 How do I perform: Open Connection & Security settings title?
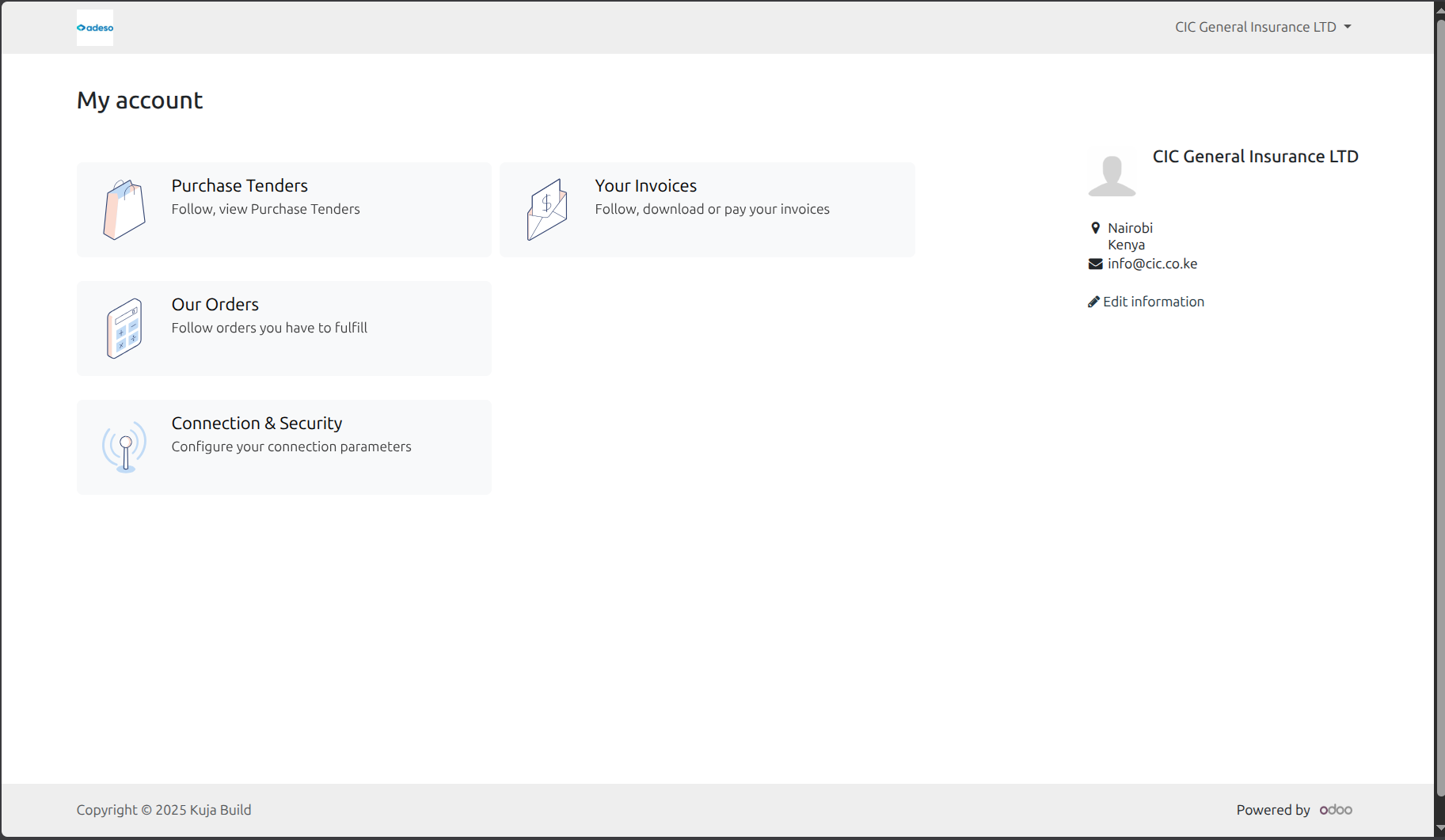tap(257, 423)
